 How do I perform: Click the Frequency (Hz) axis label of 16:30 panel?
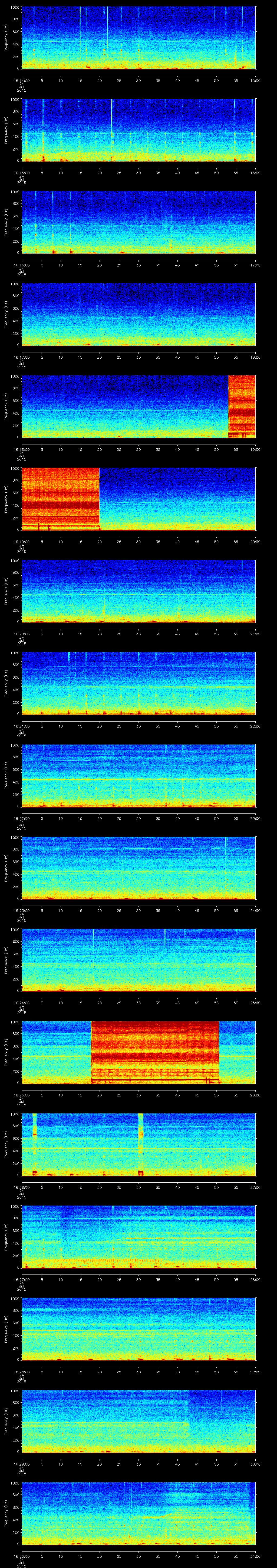tap(6, 1514)
